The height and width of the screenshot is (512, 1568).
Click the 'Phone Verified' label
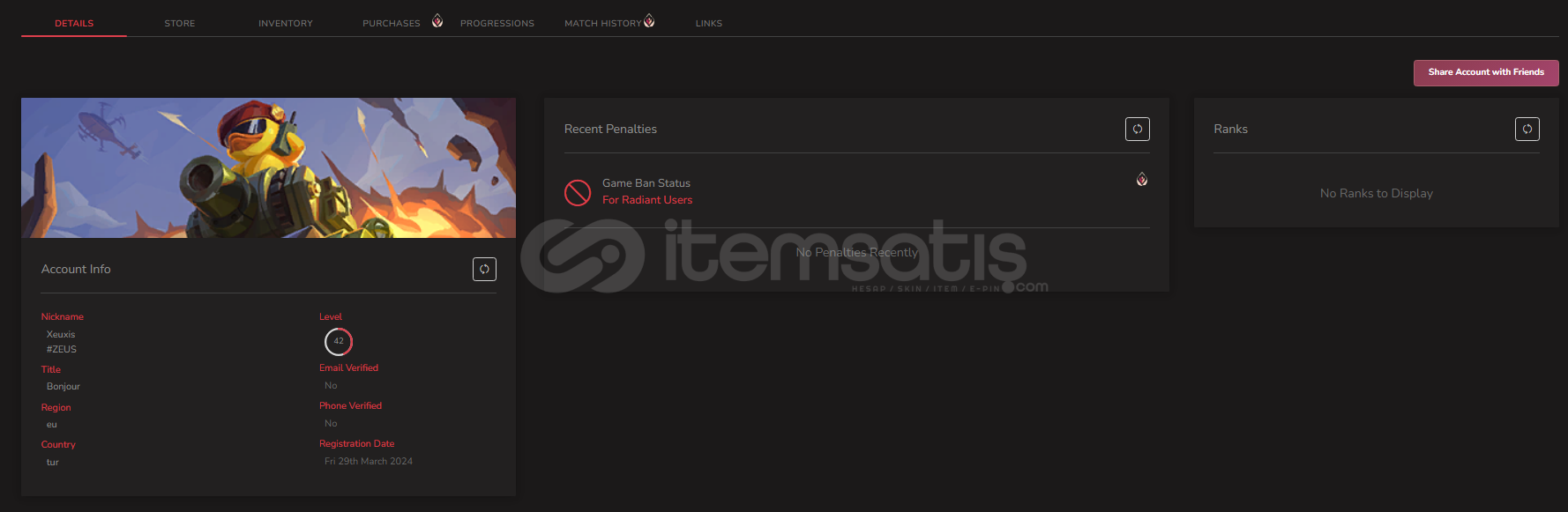tap(351, 405)
